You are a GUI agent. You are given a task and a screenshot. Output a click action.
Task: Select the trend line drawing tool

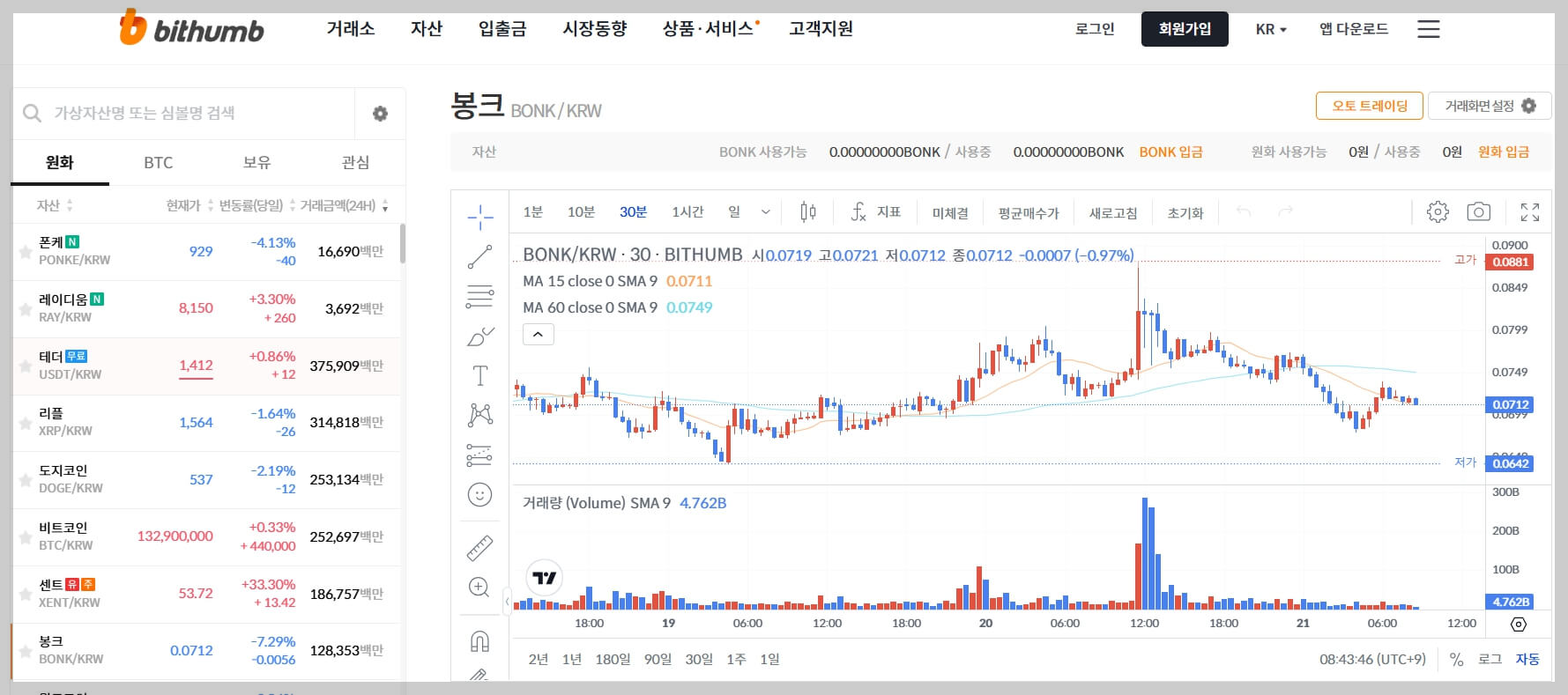(x=480, y=255)
